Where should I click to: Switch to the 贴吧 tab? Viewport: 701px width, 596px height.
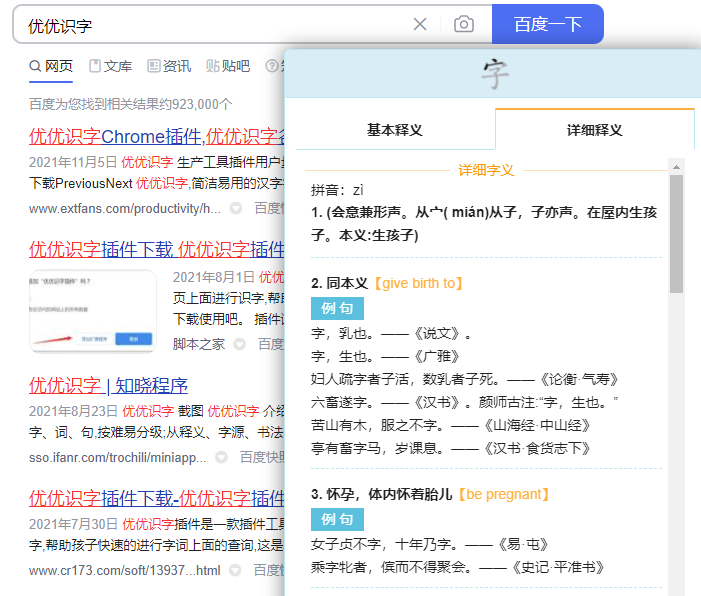point(228,66)
